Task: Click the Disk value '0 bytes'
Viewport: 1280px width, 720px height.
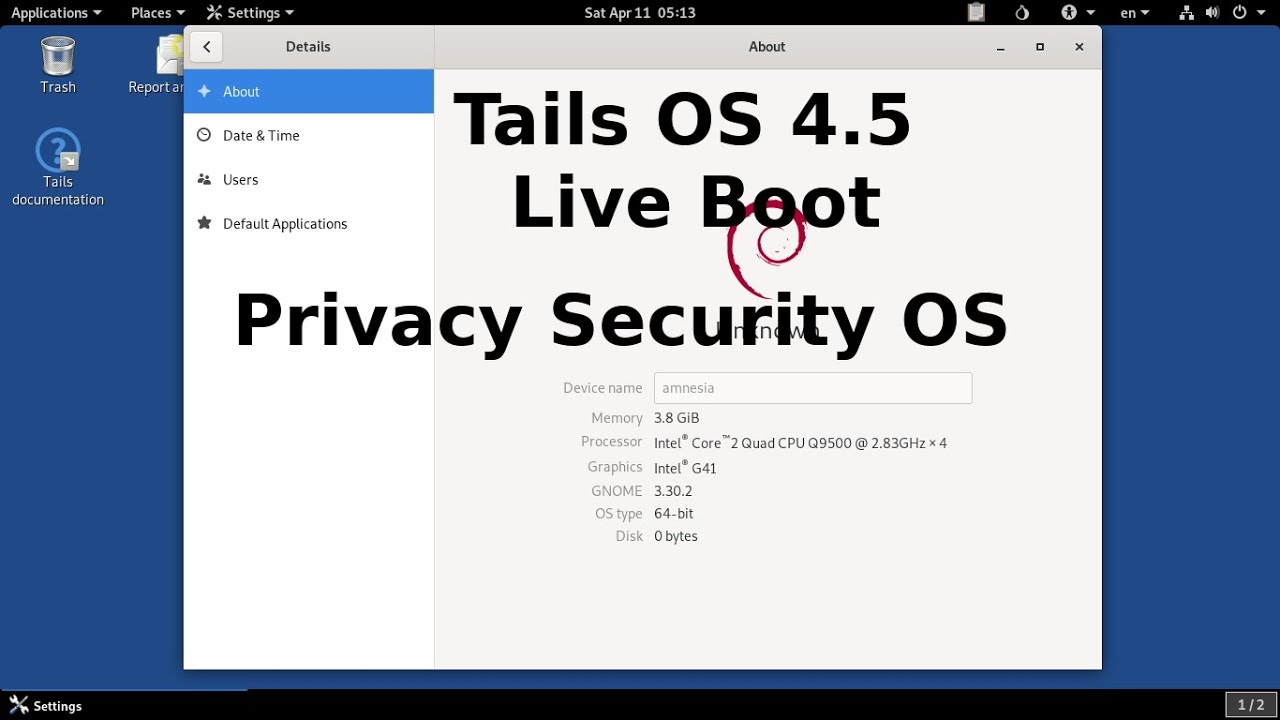Action: (676, 536)
